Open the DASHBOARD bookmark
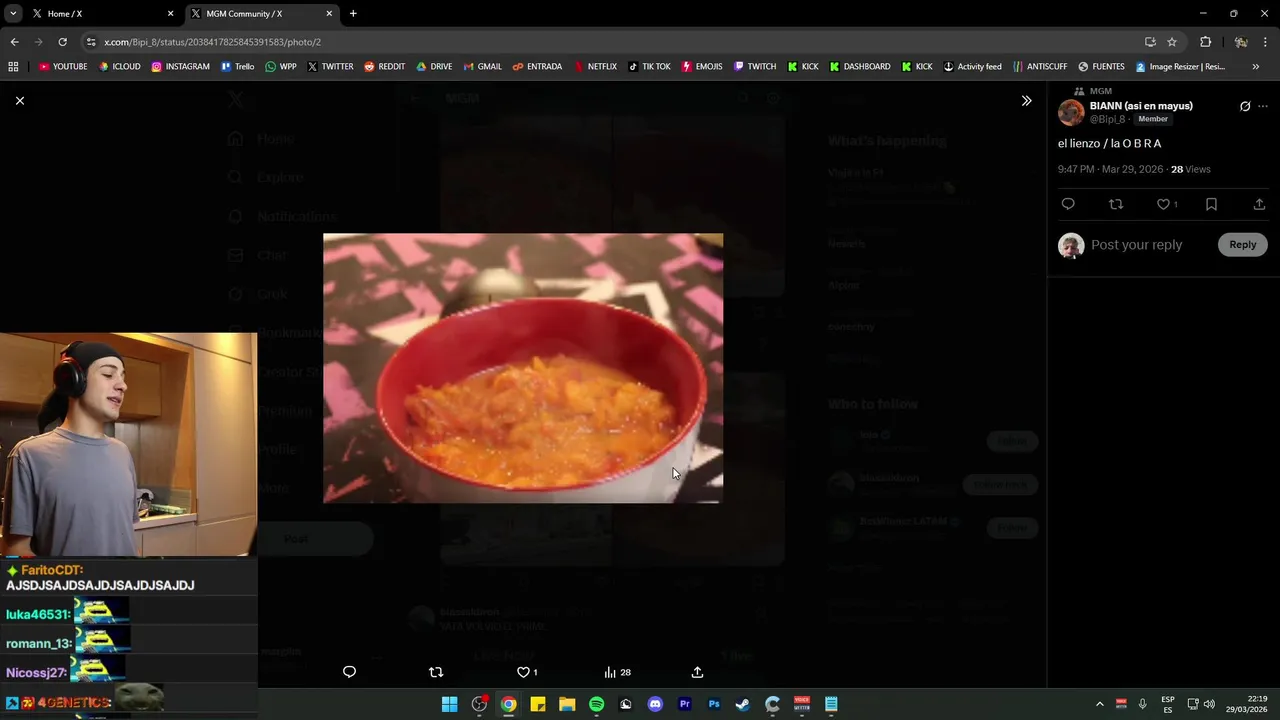1280x720 pixels. [860, 67]
